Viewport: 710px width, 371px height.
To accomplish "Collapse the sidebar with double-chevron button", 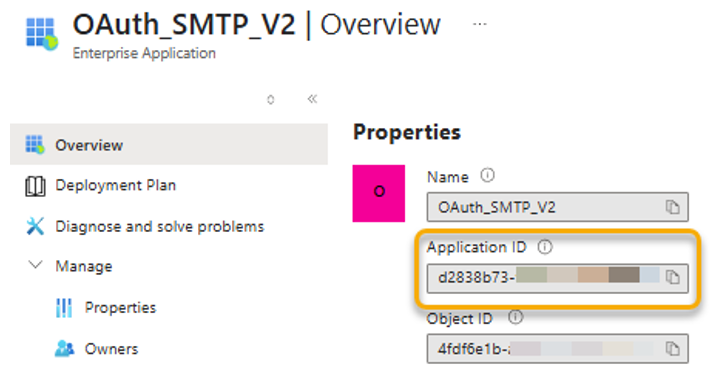I will point(312,99).
